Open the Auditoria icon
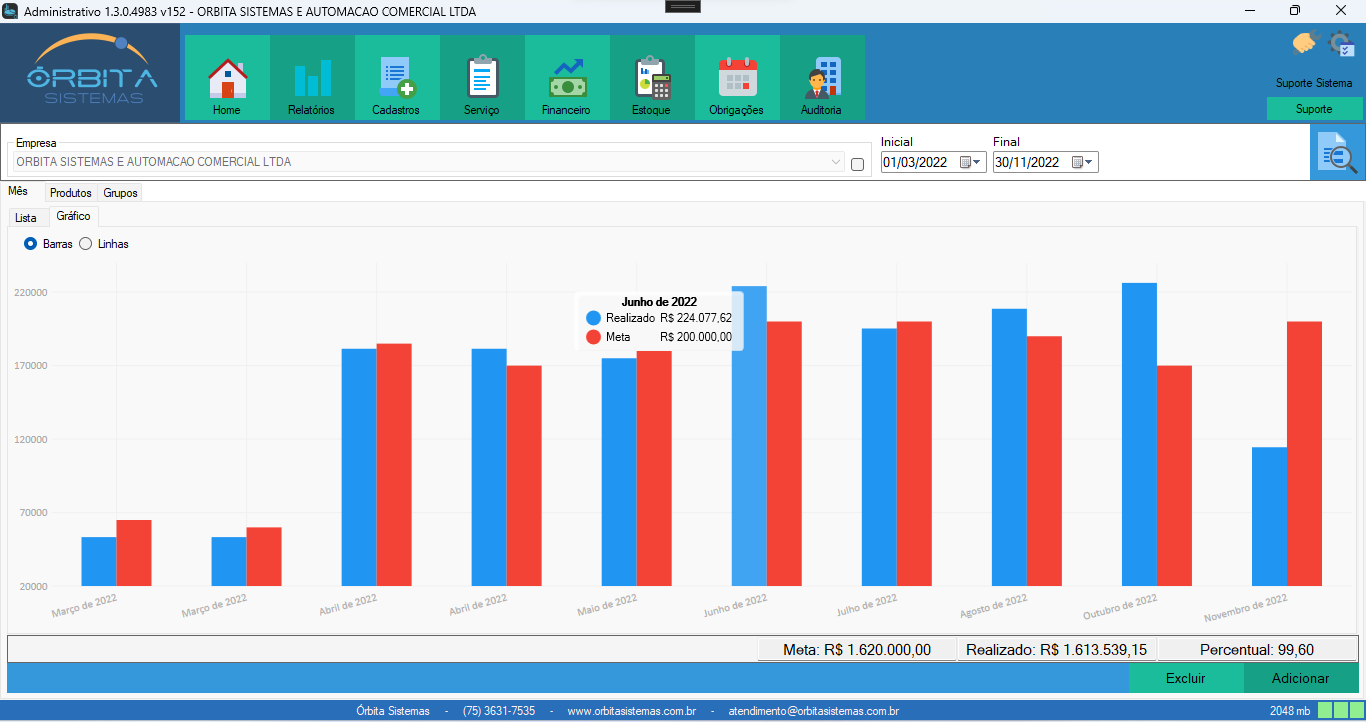1366x722 pixels. click(x=821, y=78)
